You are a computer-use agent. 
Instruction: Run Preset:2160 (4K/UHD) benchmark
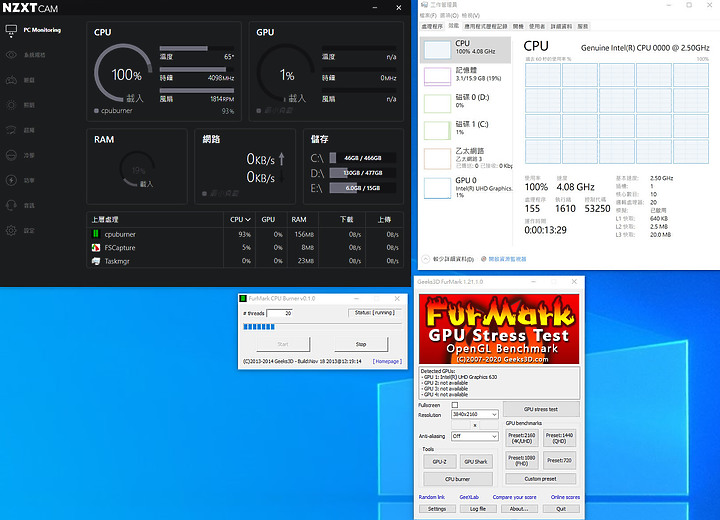(x=522, y=438)
